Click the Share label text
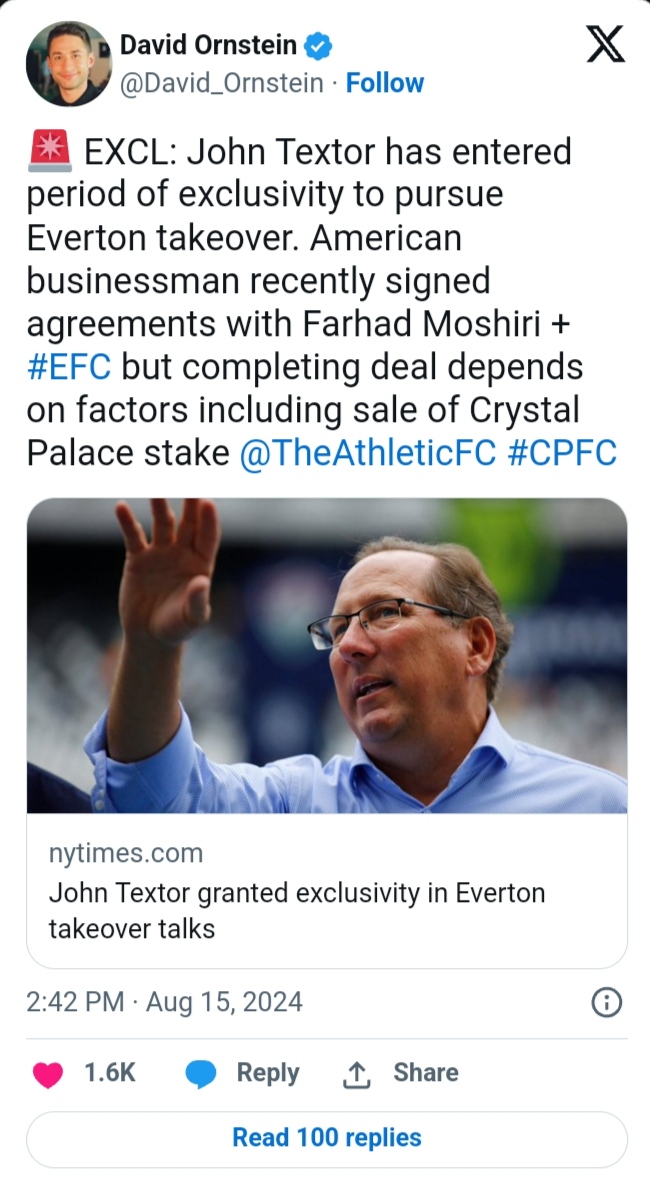 pyautogui.click(x=425, y=1073)
